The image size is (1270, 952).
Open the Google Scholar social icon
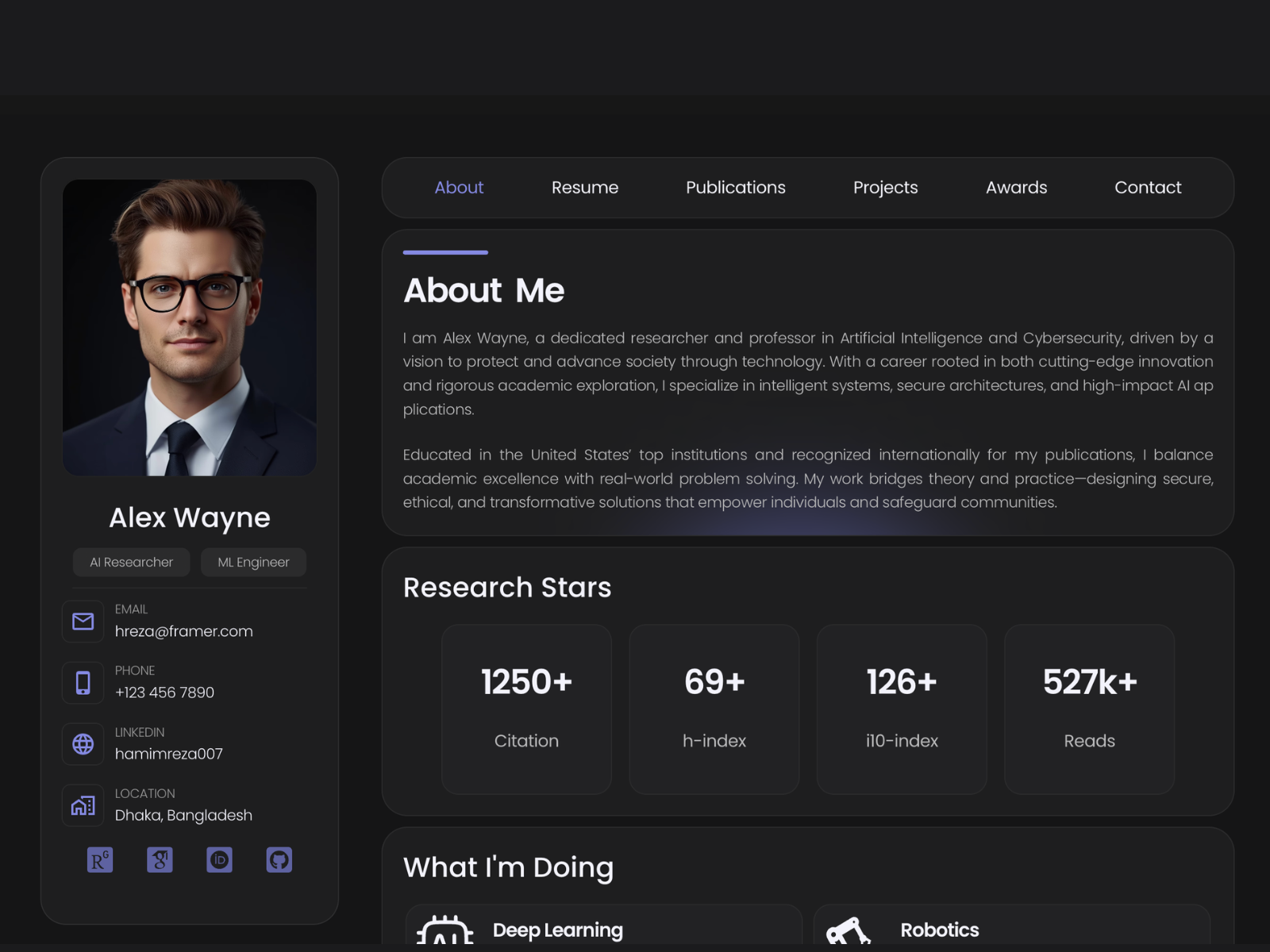click(x=160, y=860)
